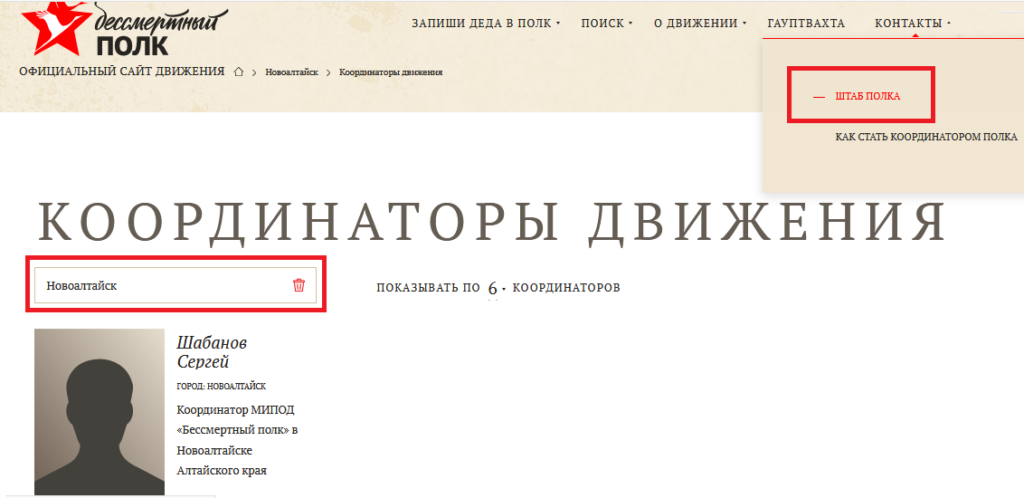The height and width of the screenshot is (498, 1024).
Task: Click the КООРДИНАТОРЫ ДВИЖЕНИЯ page heading
Action: pos(492,221)
